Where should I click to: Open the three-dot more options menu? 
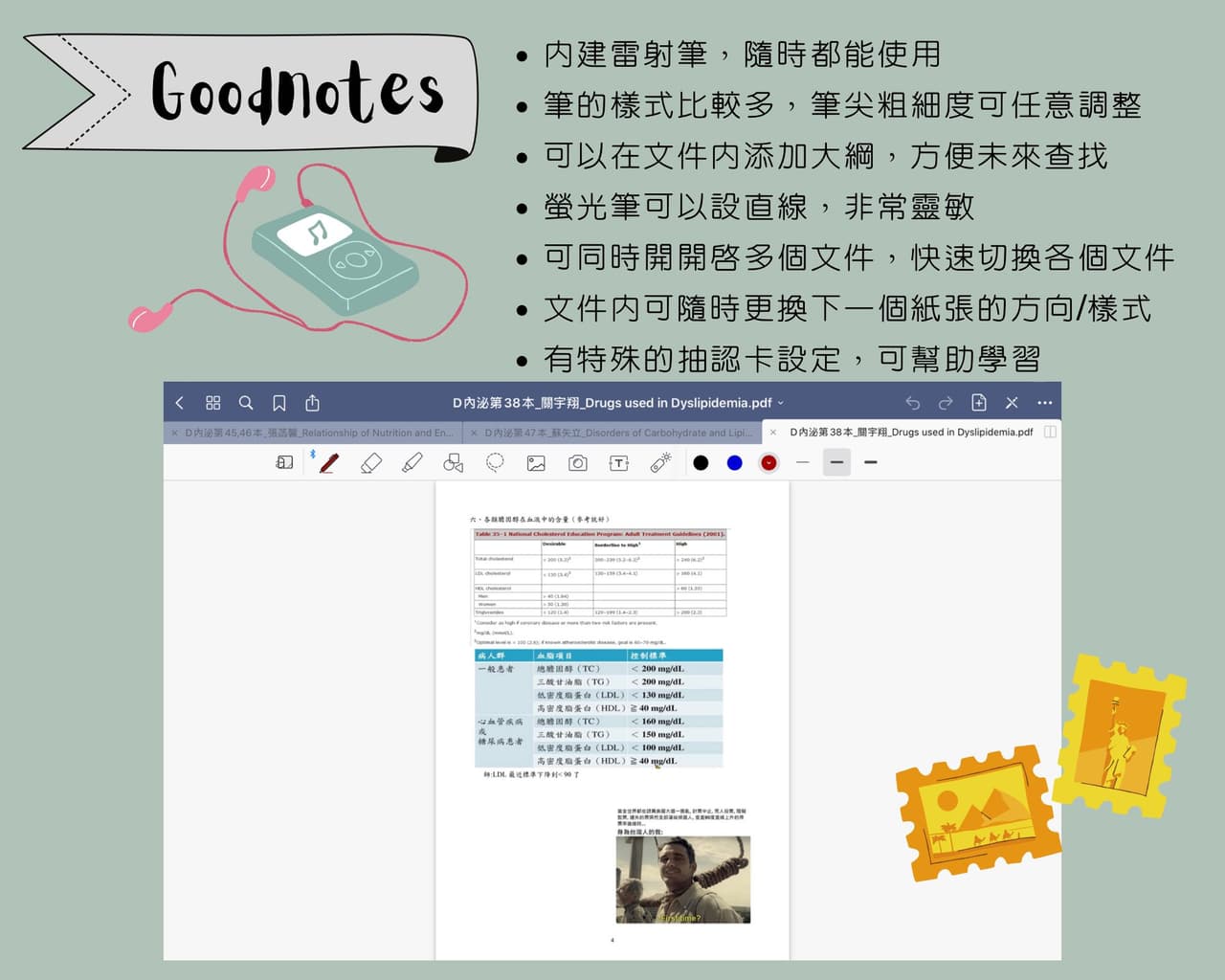[1044, 403]
